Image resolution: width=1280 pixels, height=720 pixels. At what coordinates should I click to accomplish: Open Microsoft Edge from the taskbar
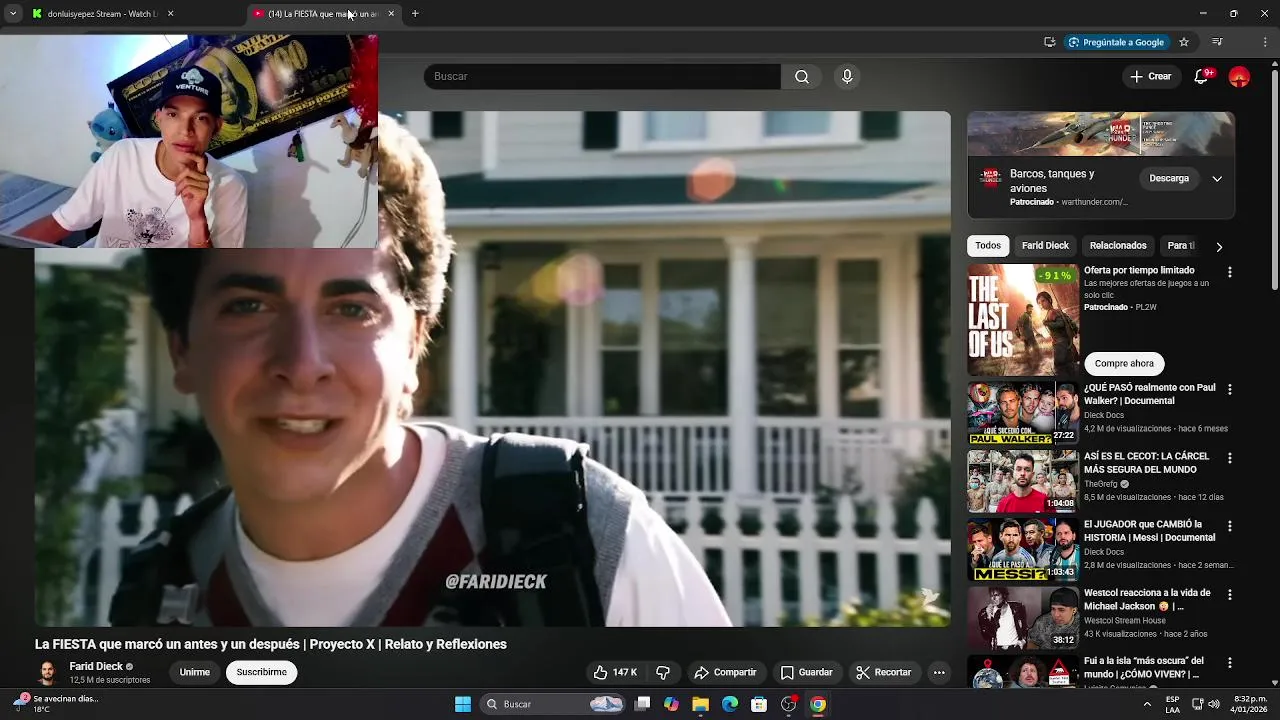(730, 704)
